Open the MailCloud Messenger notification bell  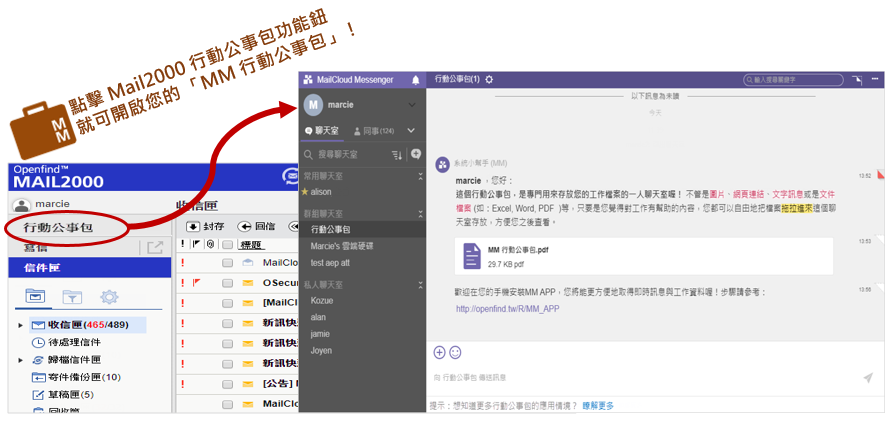tap(416, 80)
